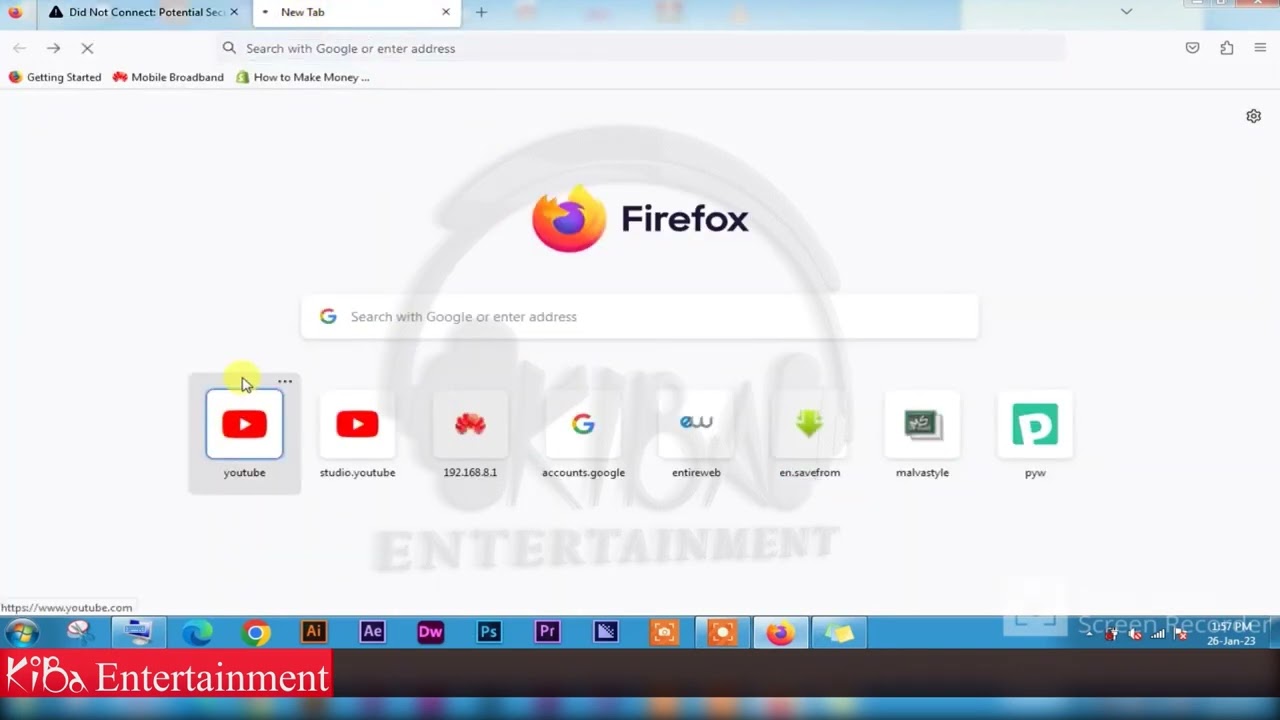The image size is (1280, 720).
Task: Open the accounts.google shortcut tile
Action: tap(583, 433)
